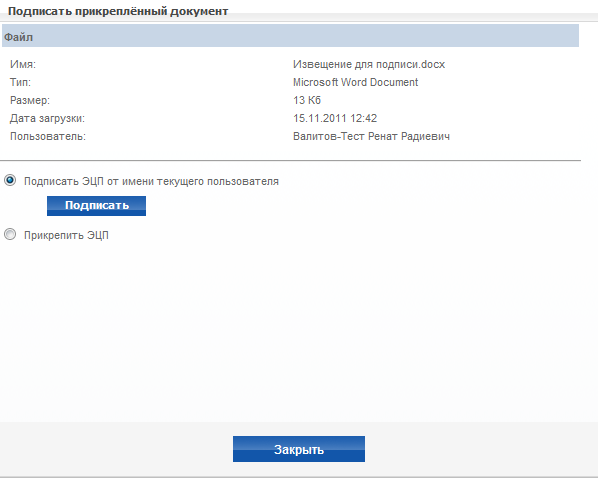598x478 pixels.
Task: Select the 'Прикрепить ЭЦП' radio button
Action: [x=10, y=234]
